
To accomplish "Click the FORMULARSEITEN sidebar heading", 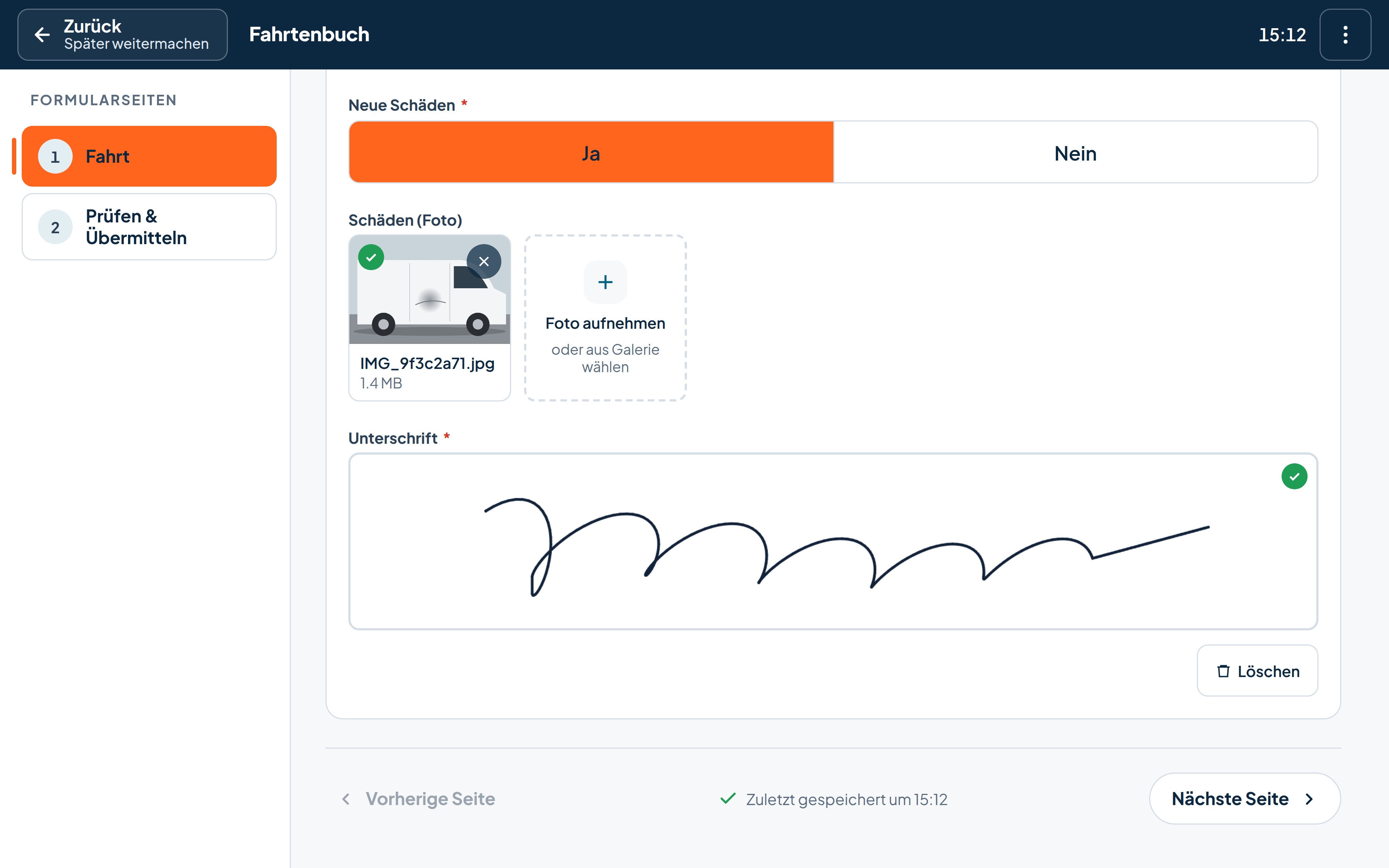I will coord(103,100).
